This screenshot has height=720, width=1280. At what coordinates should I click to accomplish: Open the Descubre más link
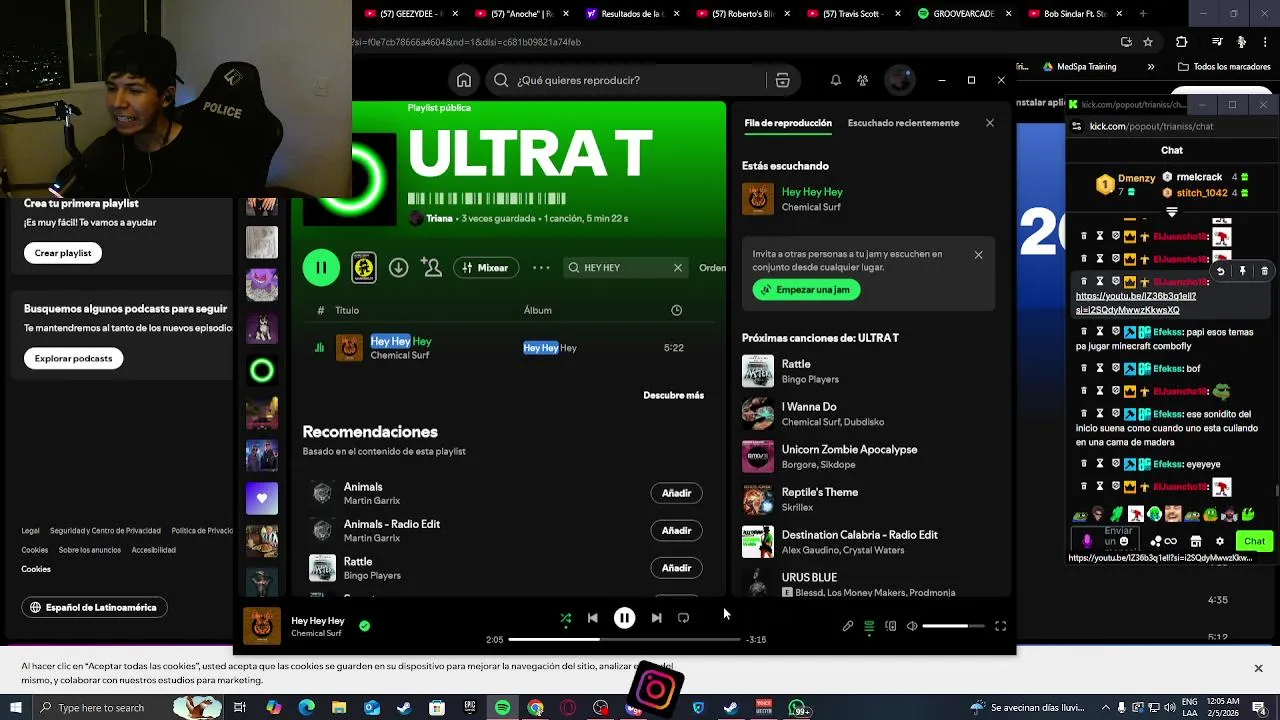(673, 395)
